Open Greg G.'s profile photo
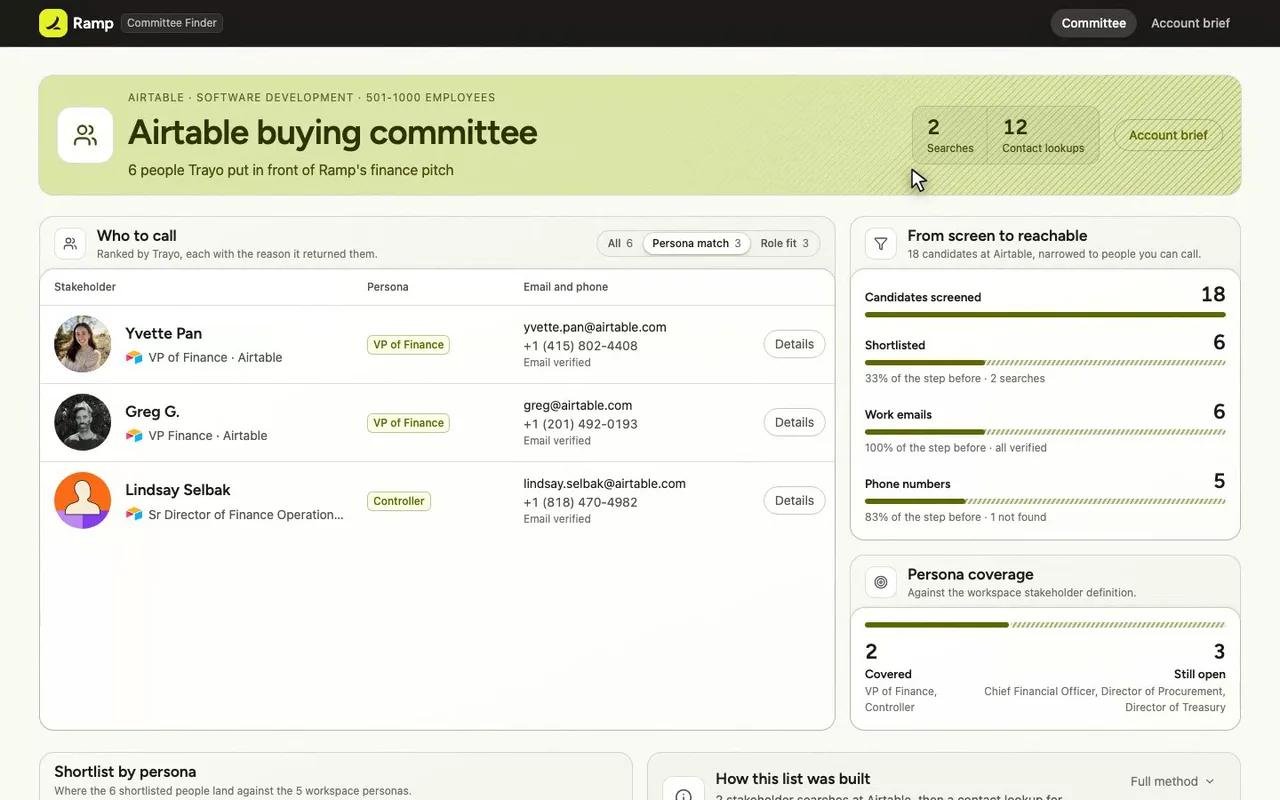This screenshot has width=1280, height=800. 82,422
